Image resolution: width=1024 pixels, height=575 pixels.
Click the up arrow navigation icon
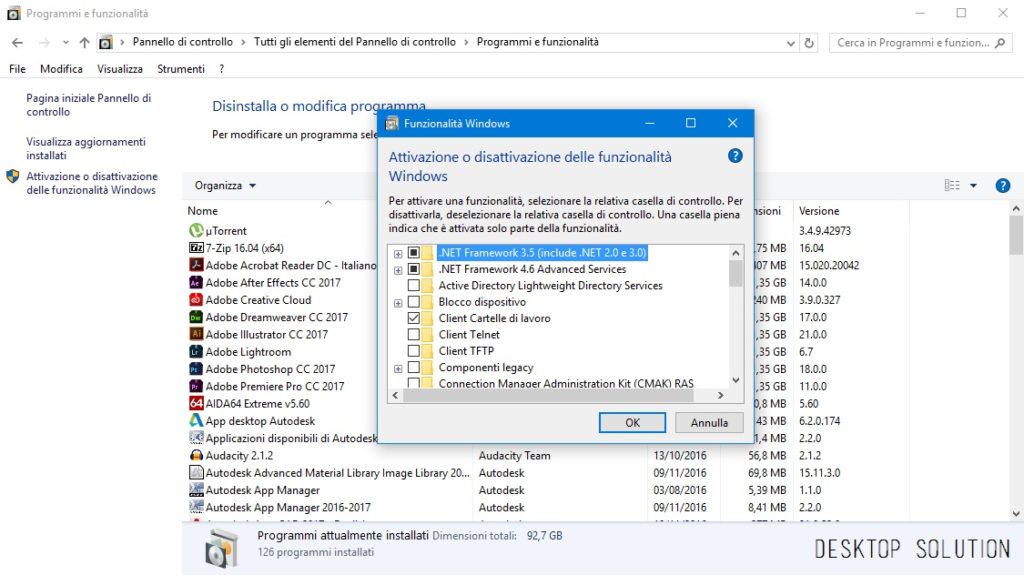click(84, 42)
